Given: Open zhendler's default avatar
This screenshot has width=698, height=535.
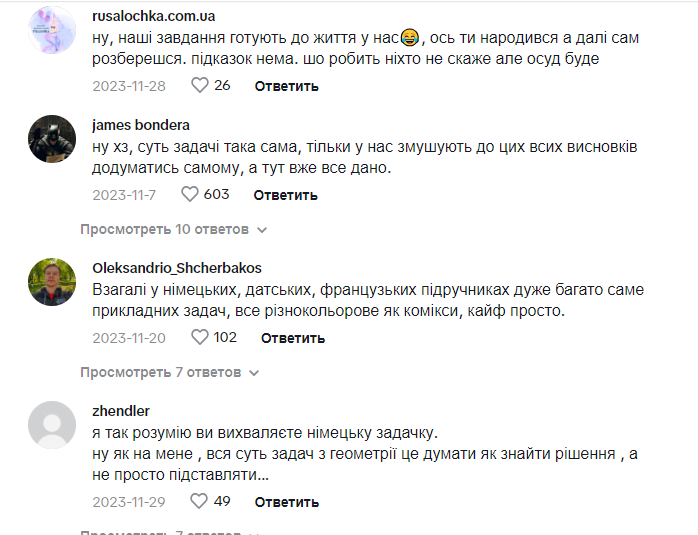Looking at the screenshot, I should pyautogui.click(x=52, y=424).
